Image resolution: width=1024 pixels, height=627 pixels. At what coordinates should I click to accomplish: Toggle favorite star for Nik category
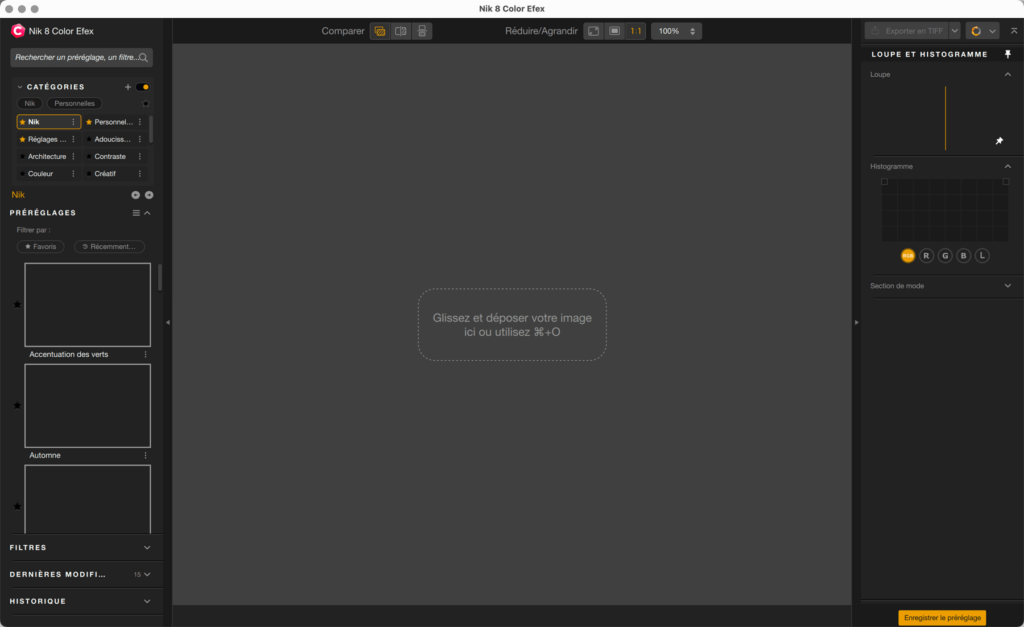pyautogui.click(x=22, y=122)
